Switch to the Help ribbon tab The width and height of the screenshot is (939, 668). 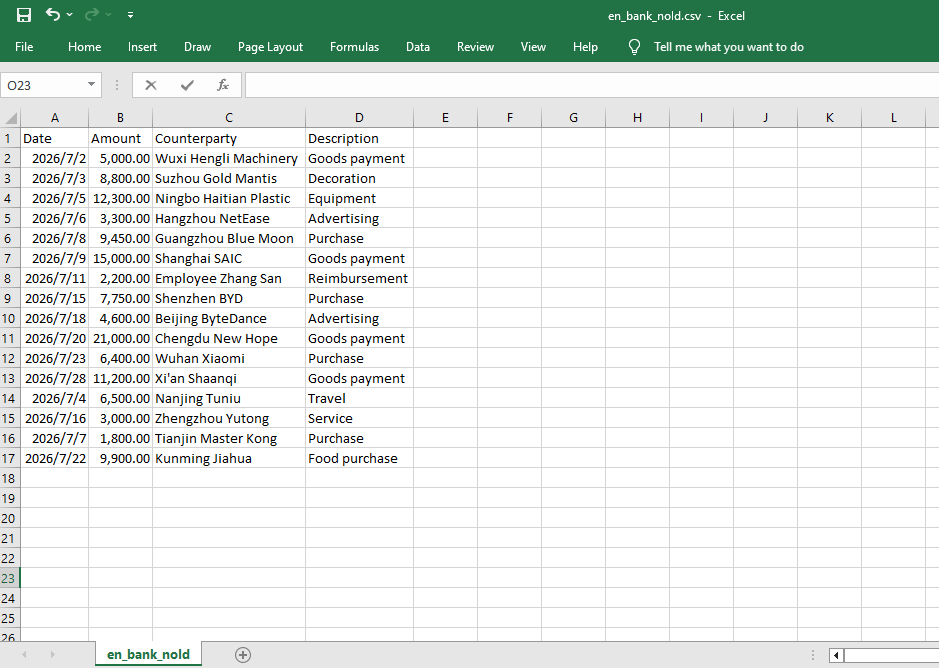[x=585, y=47]
